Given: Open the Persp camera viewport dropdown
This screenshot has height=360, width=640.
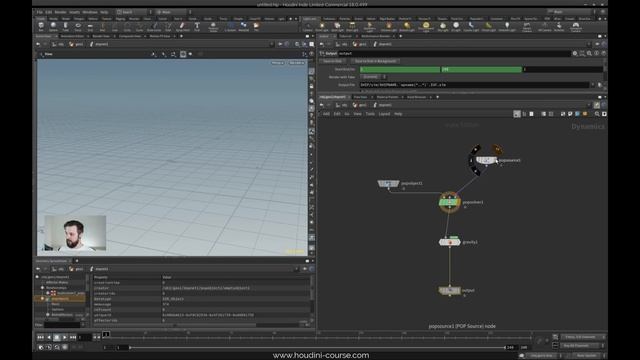Looking at the screenshot, I should (x=278, y=63).
